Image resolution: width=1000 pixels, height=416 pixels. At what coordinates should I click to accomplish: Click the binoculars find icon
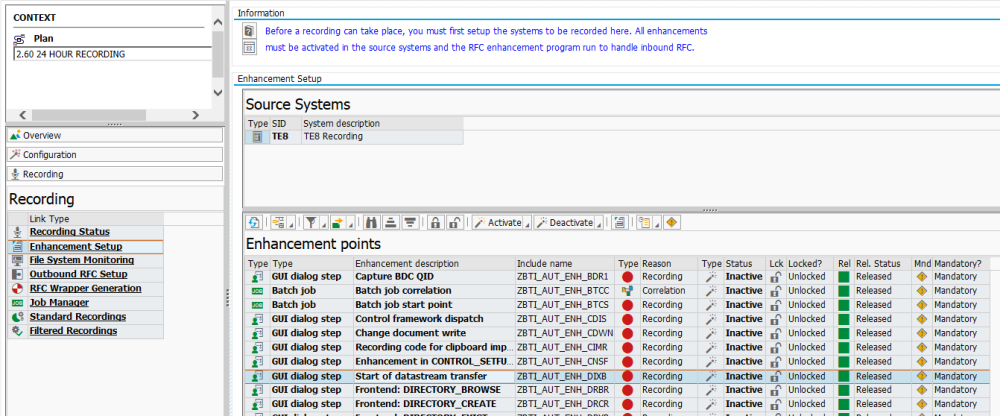click(371, 223)
